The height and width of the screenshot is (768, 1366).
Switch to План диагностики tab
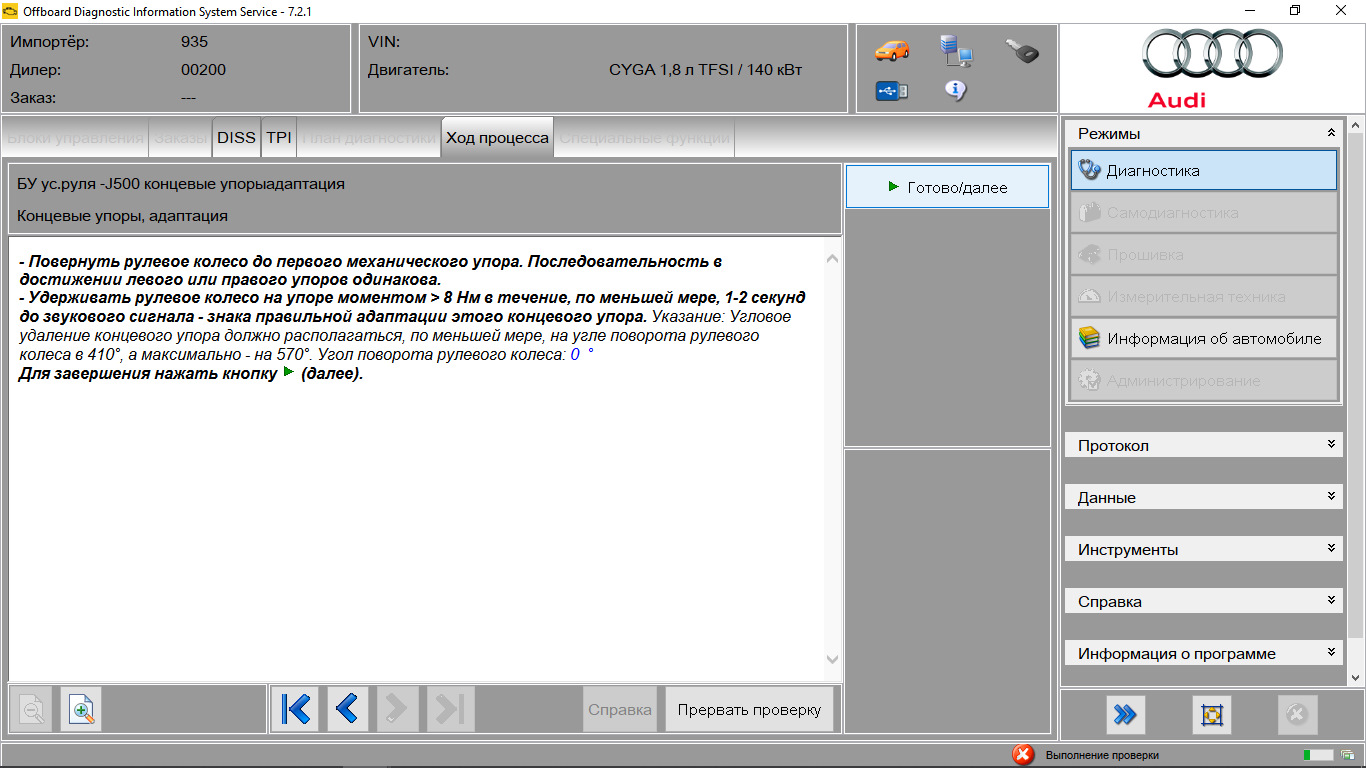click(x=368, y=138)
